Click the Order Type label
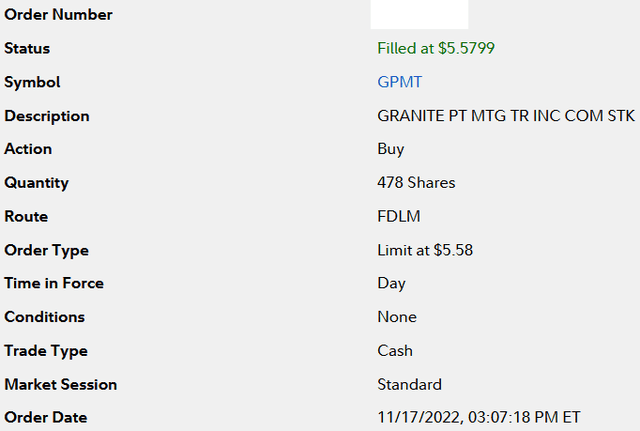 point(47,251)
